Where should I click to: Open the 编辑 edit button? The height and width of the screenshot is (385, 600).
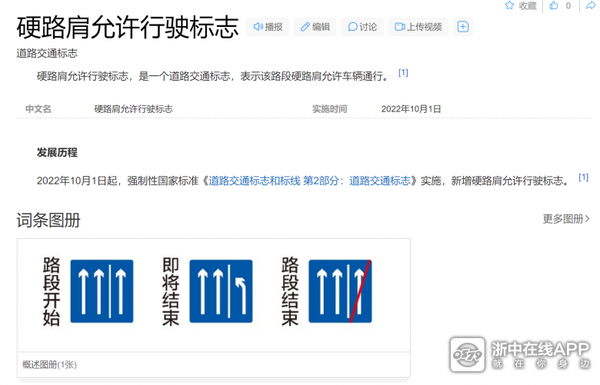(315, 27)
